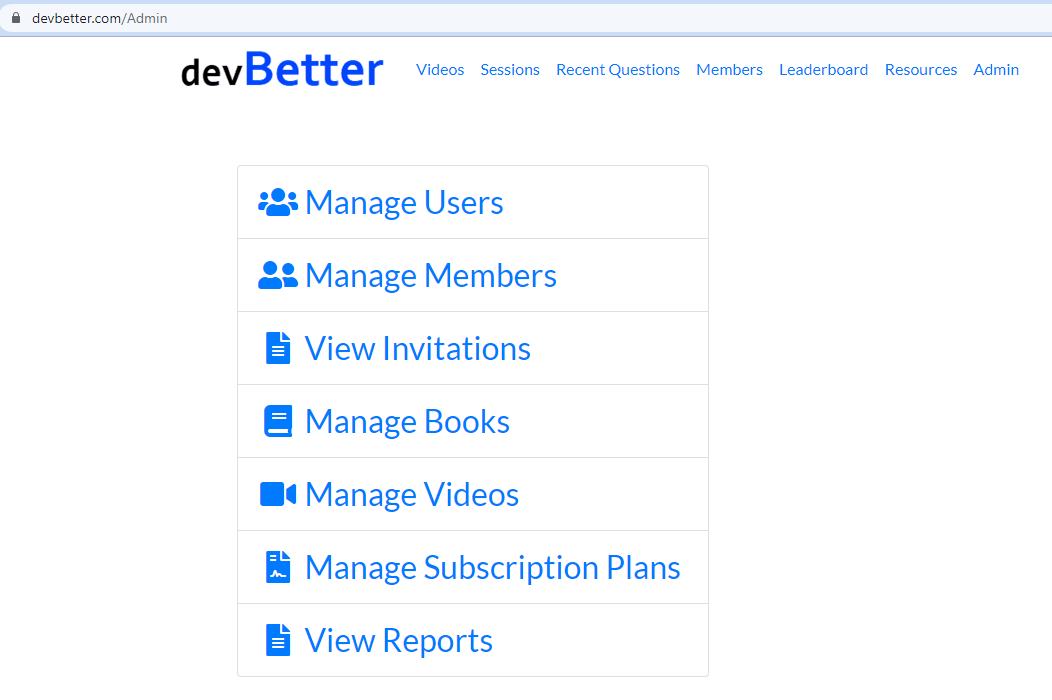The width and height of the screenshot is (1052, 700).
Task: Click the devBetter logo
Action: click(x=281, y=69)
